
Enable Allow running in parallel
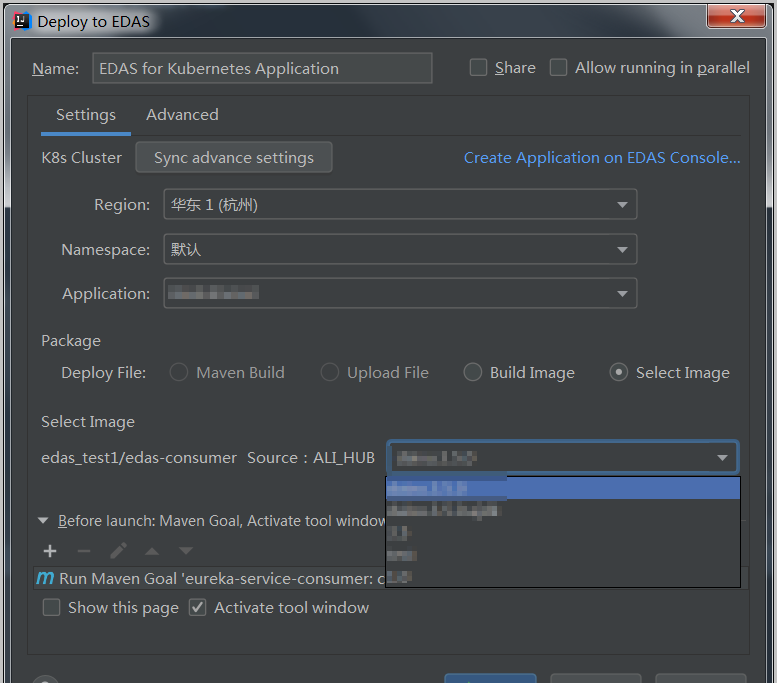[x=558, y=67]
